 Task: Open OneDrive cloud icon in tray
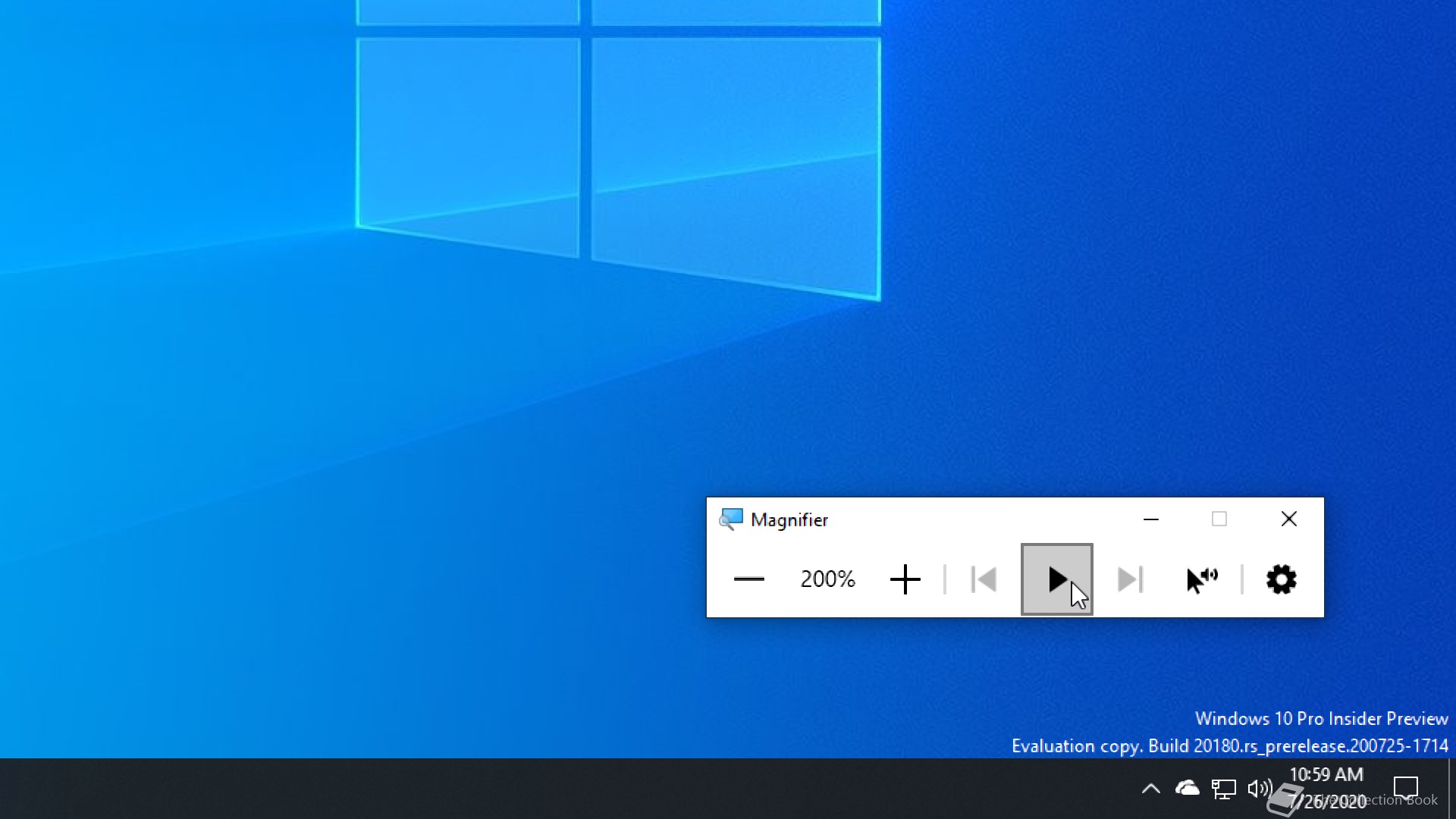pyautogui.click(x=1187, y=789)
